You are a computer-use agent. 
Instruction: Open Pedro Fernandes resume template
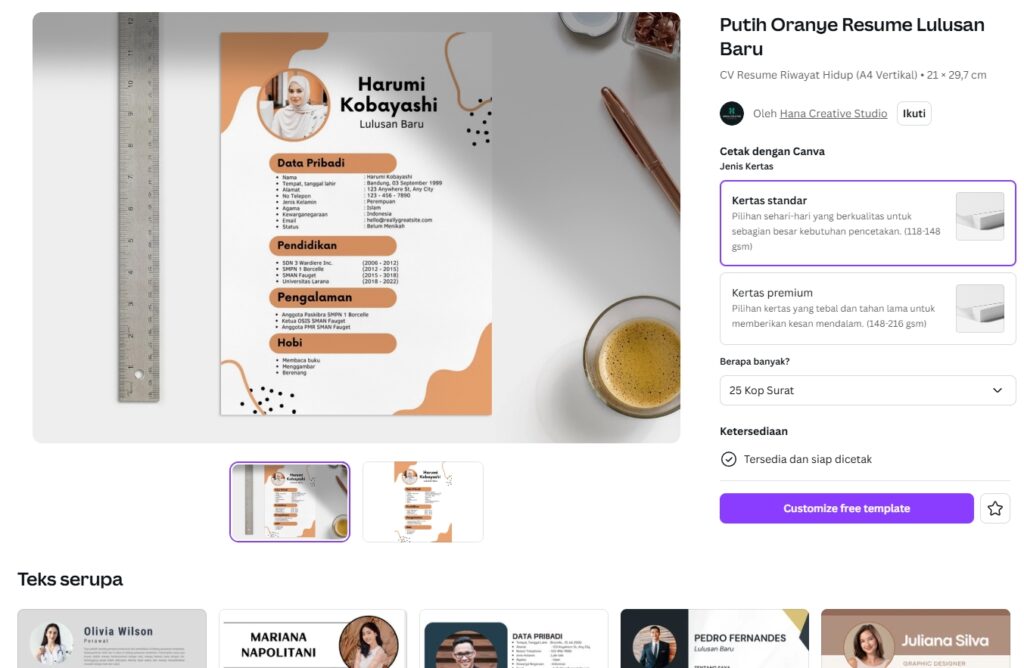(714, 639)
